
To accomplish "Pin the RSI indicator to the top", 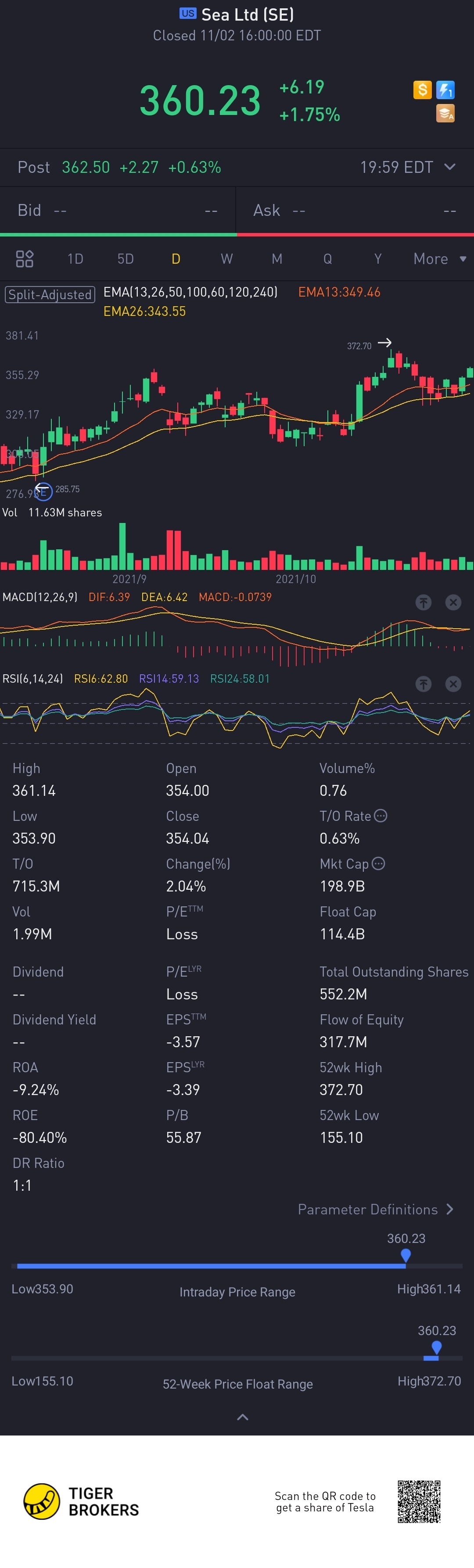I will (424, 684).
